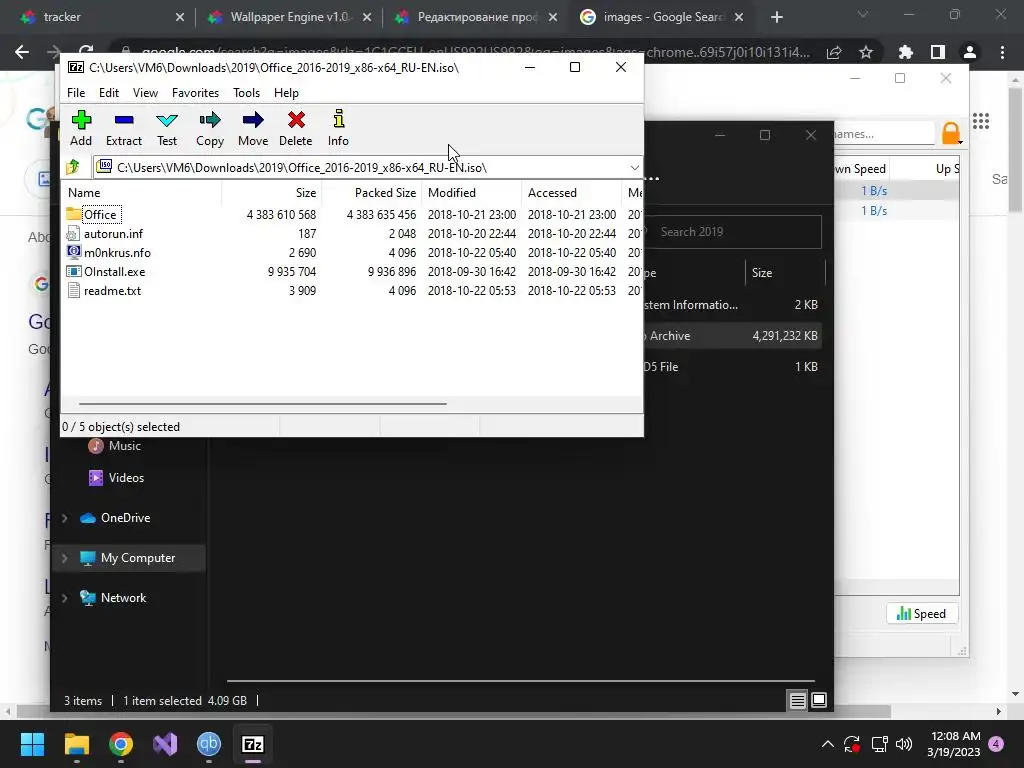
Task: Select the Office folder in the archive
Action: [99, 215]
